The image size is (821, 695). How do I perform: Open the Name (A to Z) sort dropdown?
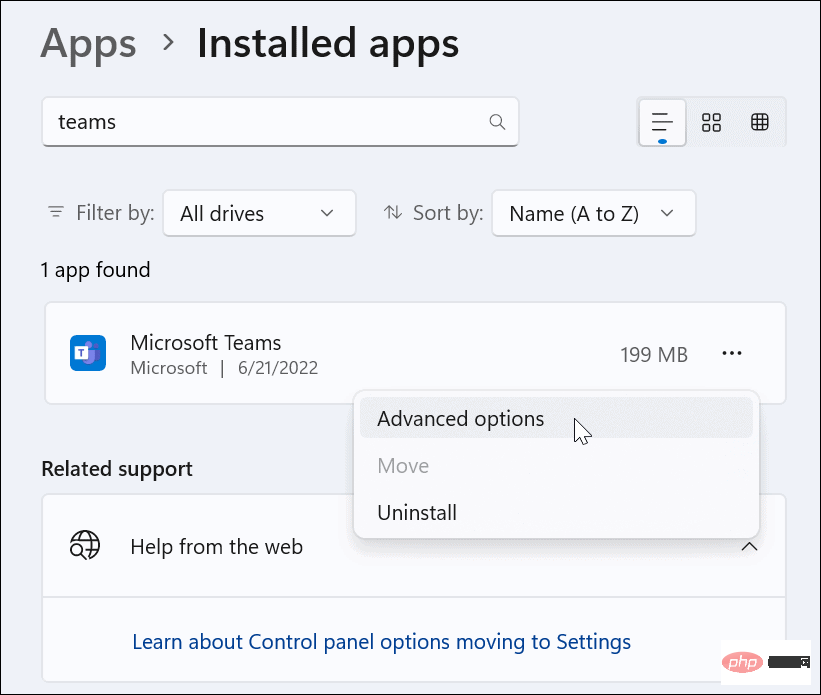point(593,213)
